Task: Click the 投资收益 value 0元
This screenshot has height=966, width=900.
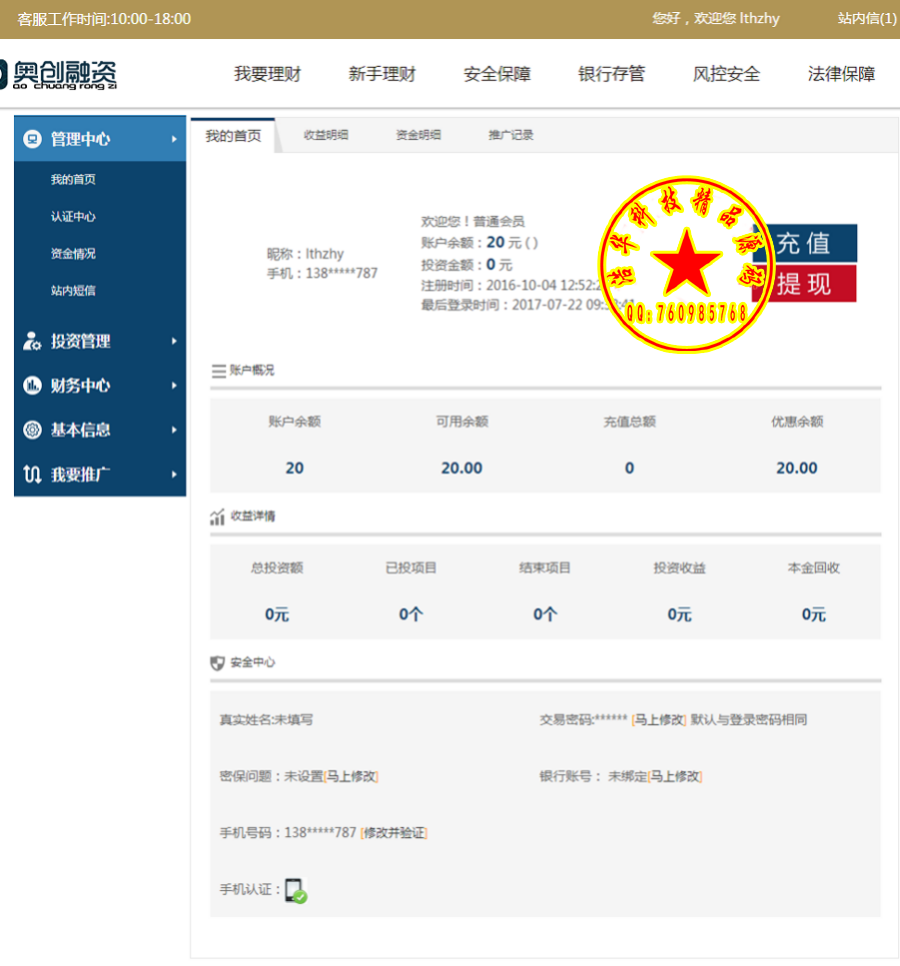Action: 679,614
